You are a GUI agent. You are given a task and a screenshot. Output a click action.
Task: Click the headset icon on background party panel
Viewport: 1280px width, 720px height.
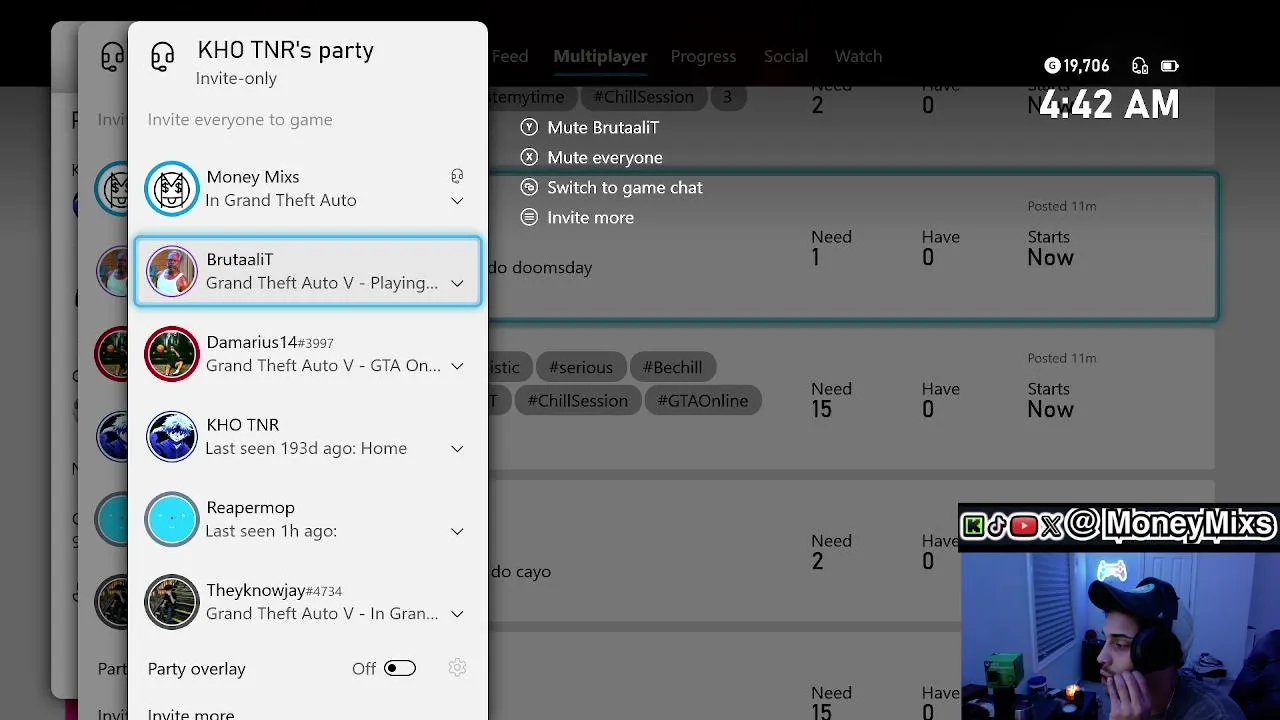(x=112, y=57)
